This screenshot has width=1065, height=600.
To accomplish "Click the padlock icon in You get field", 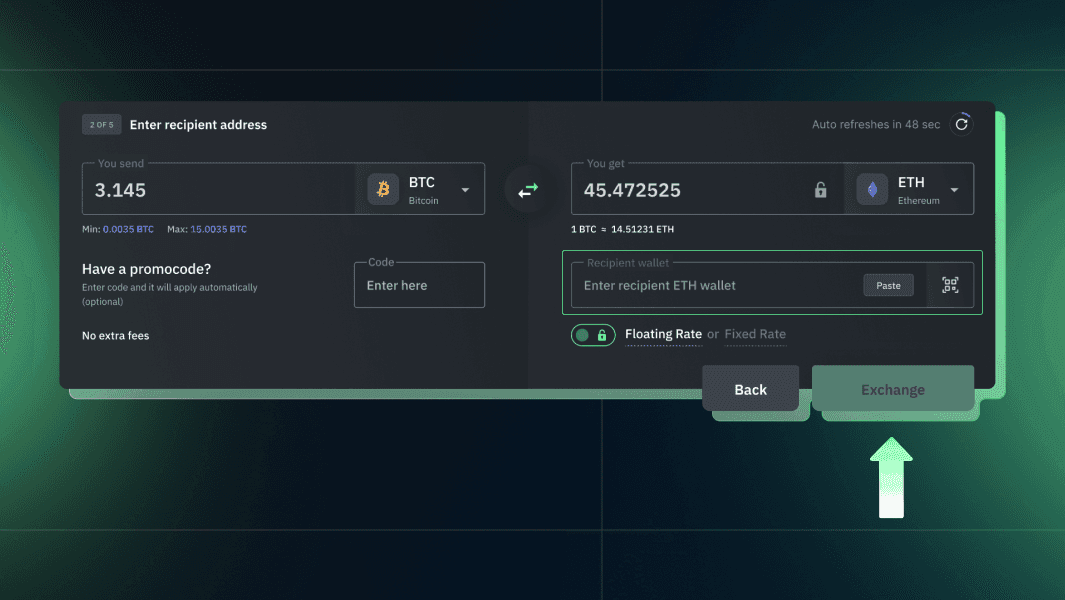I will pyautogui.click(x=820, y=190).
